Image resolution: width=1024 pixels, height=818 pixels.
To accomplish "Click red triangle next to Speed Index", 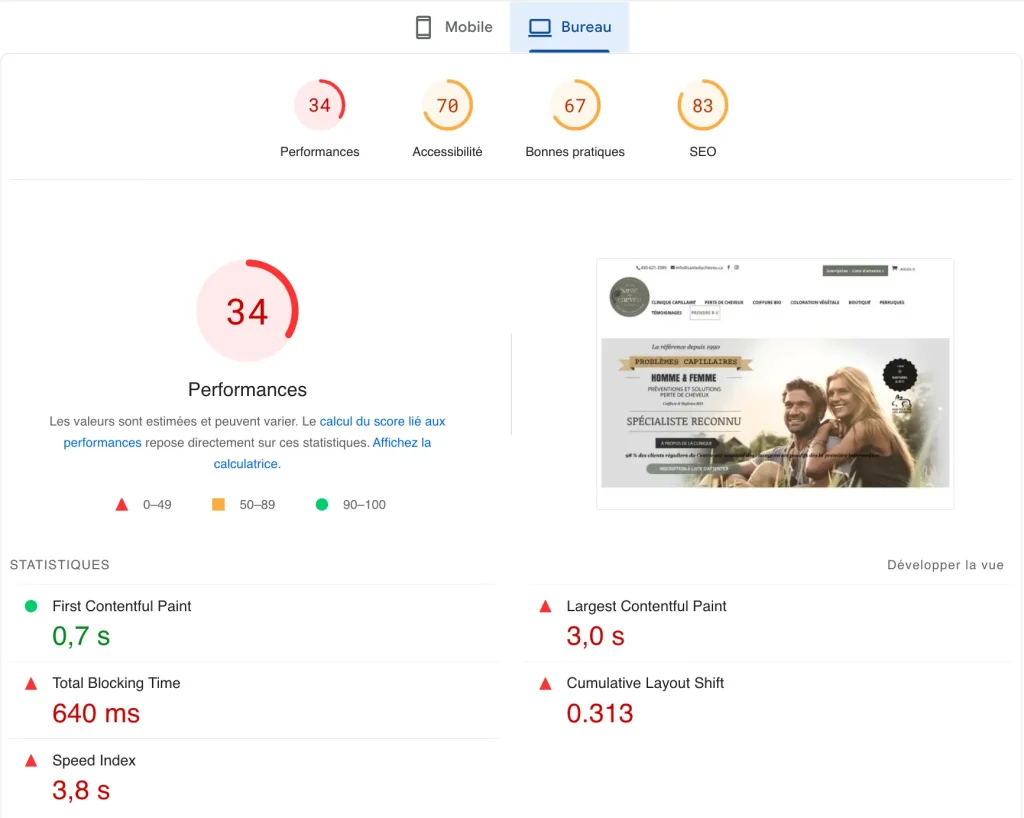I will pyautogui.click(x=31, y=761).
